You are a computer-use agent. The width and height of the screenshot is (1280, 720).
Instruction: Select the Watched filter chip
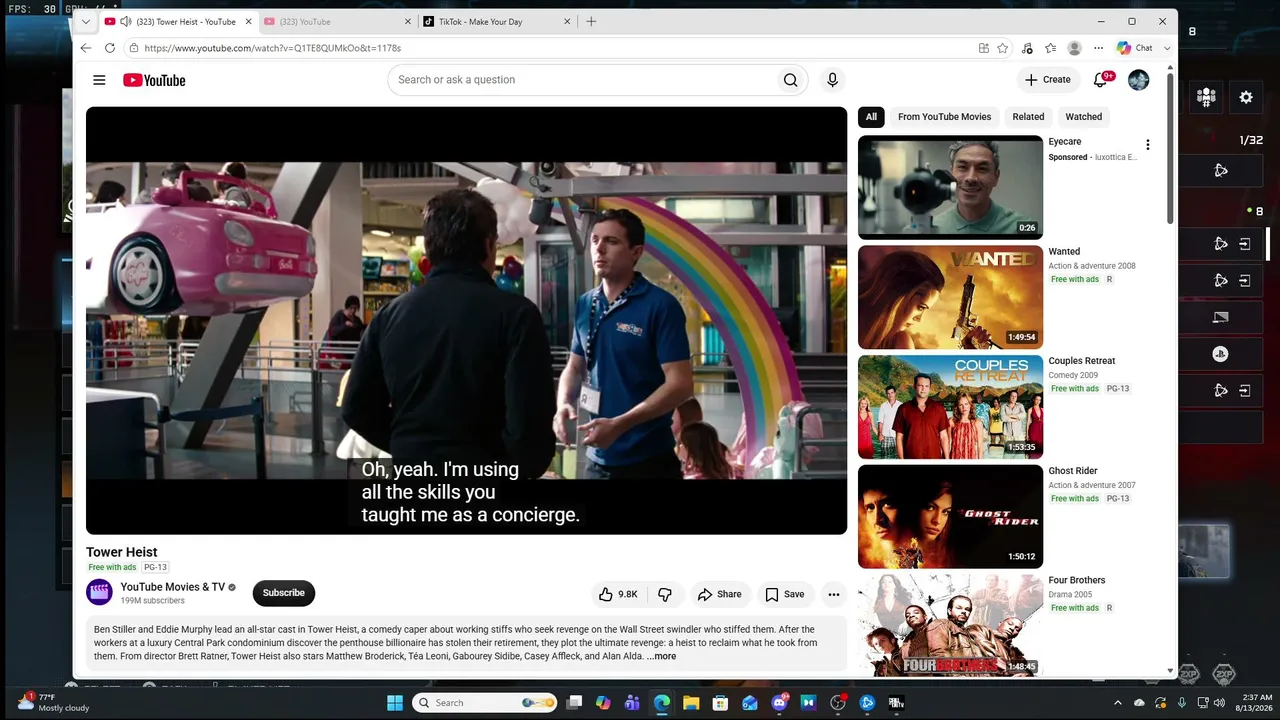(1083, 117)
